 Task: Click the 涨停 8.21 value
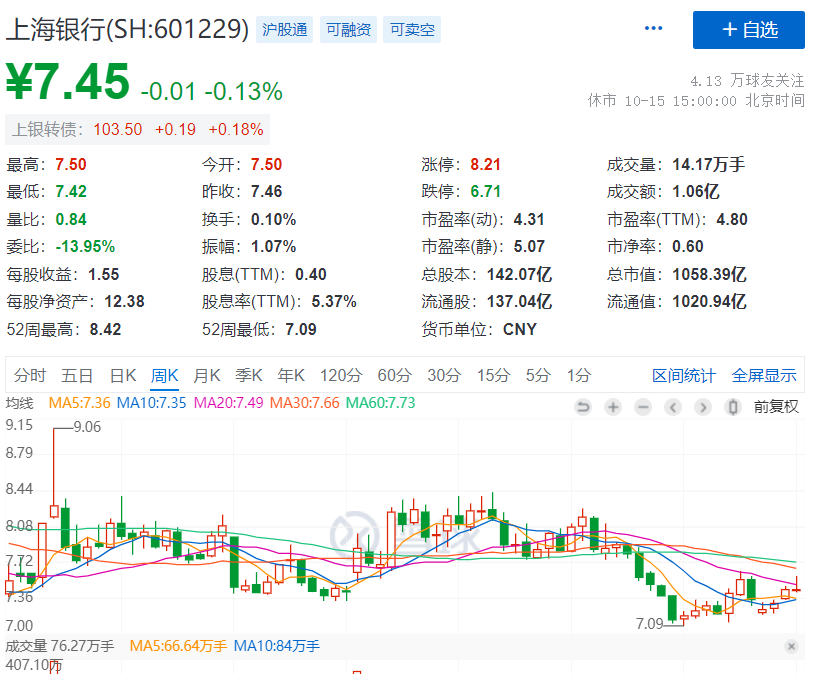pyautogui.click(x=485, y=165)
